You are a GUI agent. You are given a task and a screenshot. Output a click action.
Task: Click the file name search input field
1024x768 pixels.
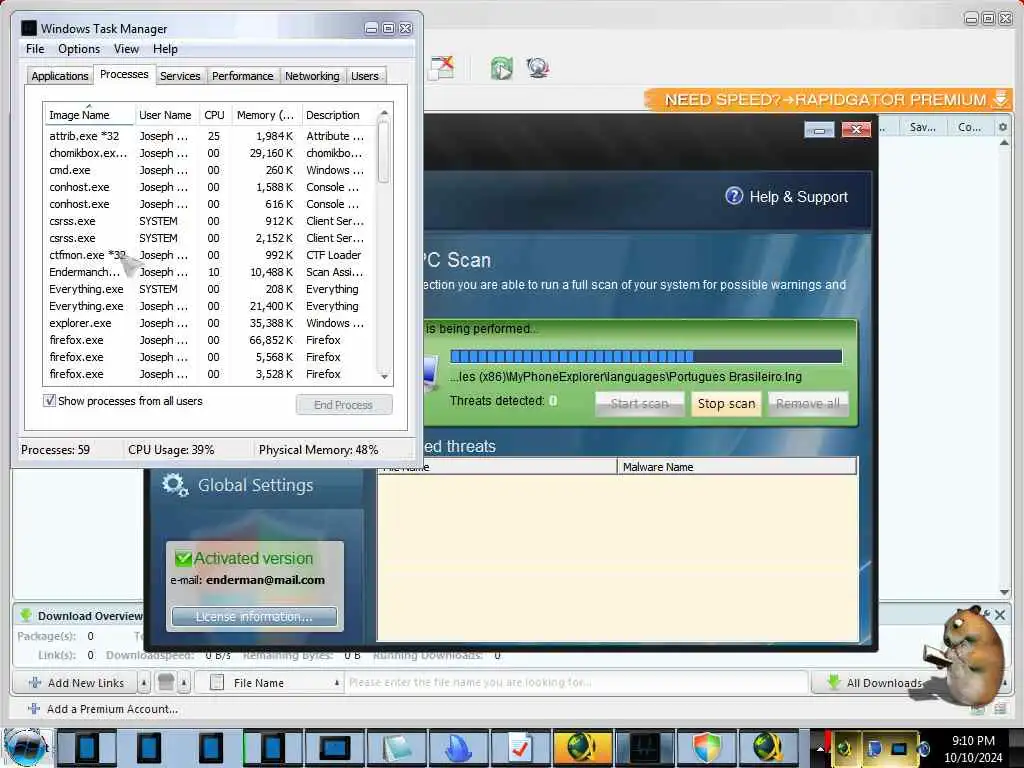(x=575, y=682)
